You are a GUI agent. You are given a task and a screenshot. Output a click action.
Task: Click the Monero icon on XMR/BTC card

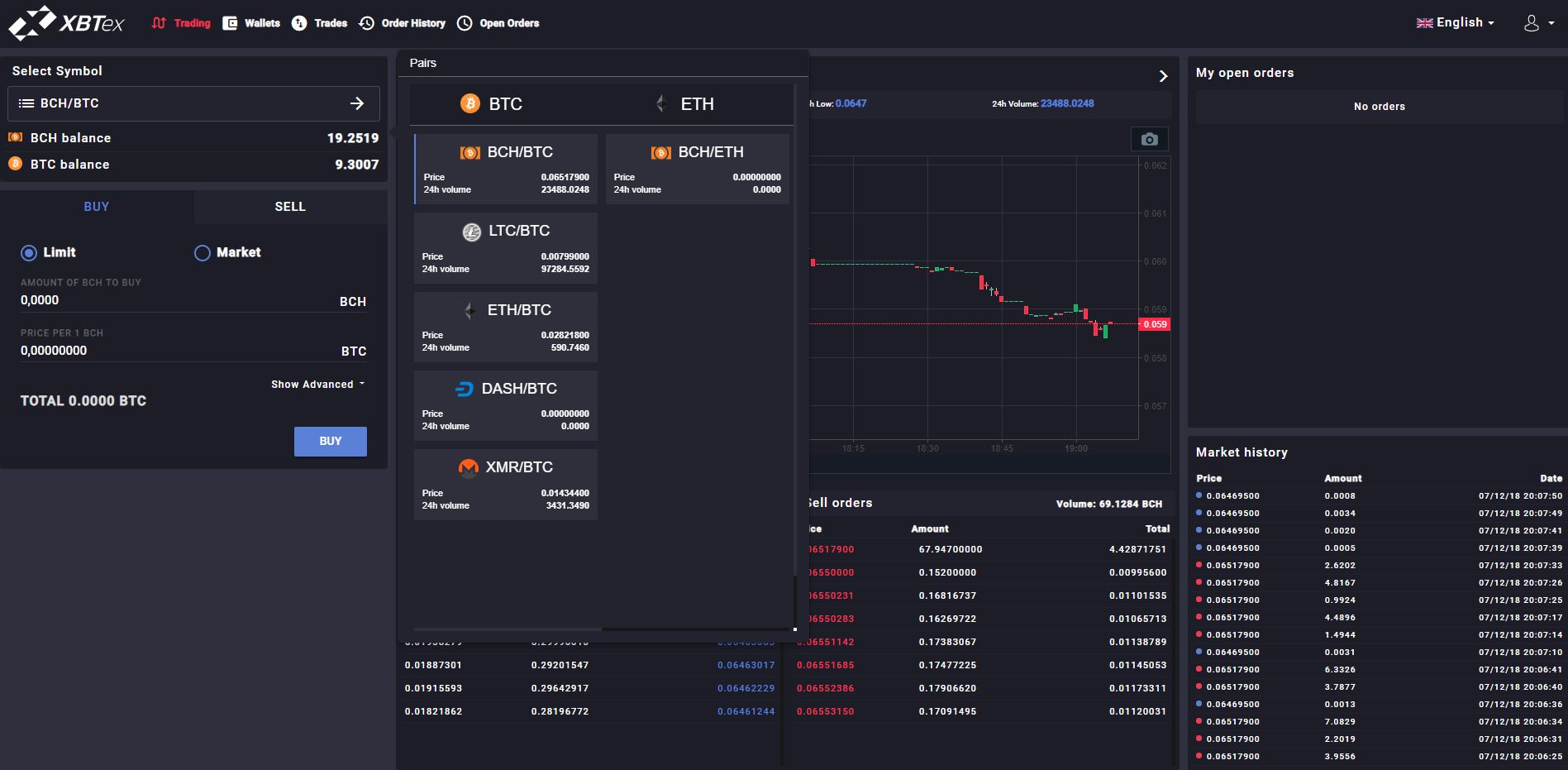(x=469, y=468)
